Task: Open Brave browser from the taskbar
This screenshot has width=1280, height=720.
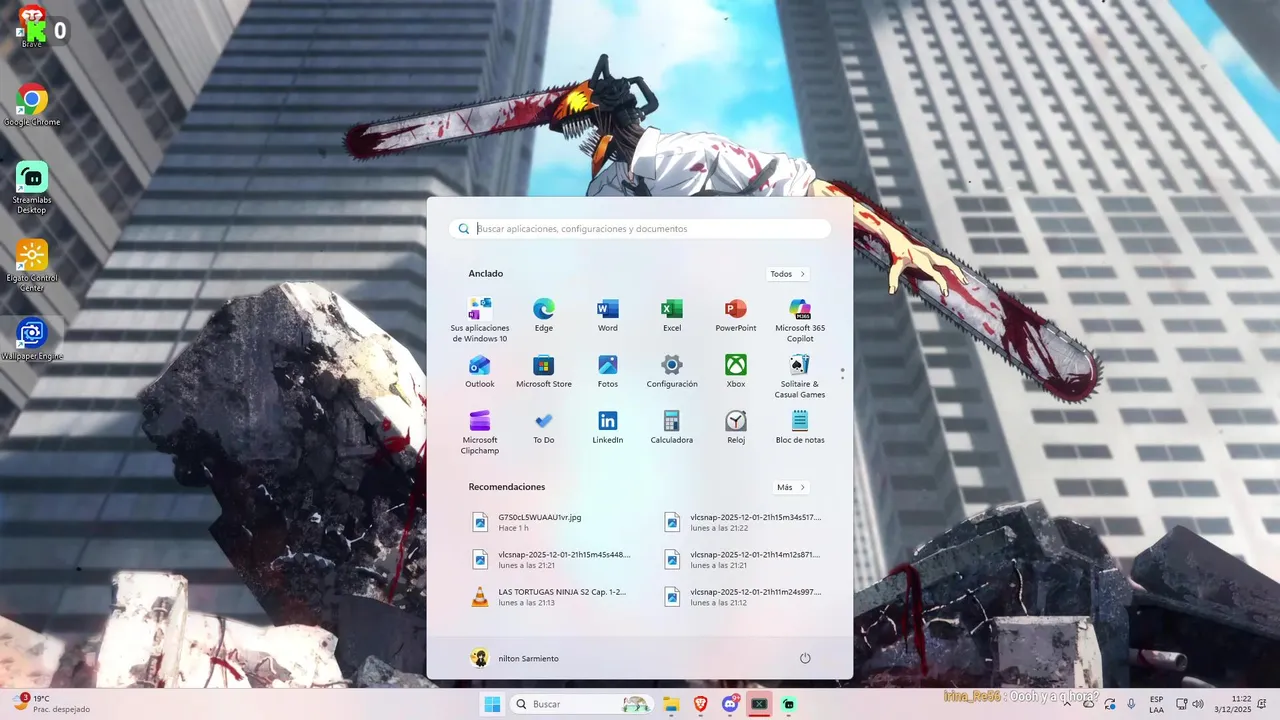Action: click(700, 704)
